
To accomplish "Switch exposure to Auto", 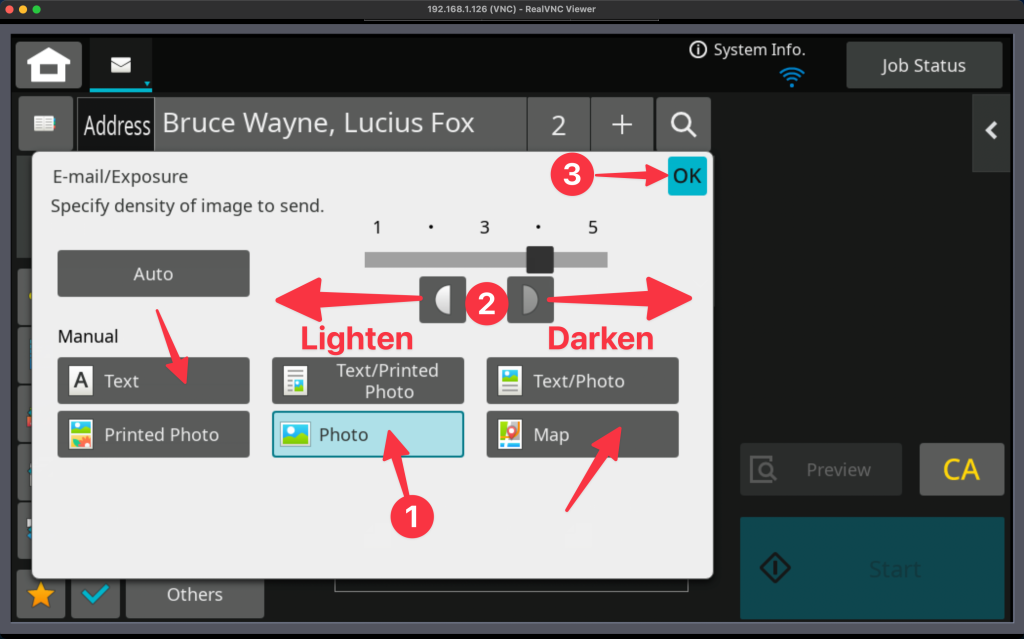I will pyautogui.click(x=153, y=274).
